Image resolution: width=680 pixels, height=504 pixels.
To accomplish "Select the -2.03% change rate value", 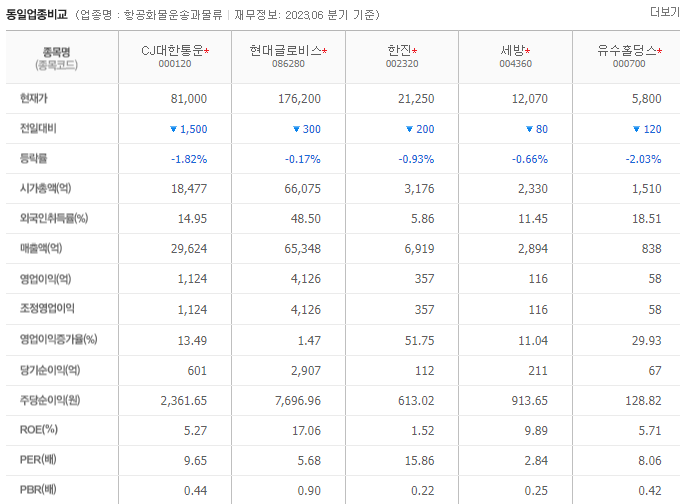I will click(x=643, y=159).
